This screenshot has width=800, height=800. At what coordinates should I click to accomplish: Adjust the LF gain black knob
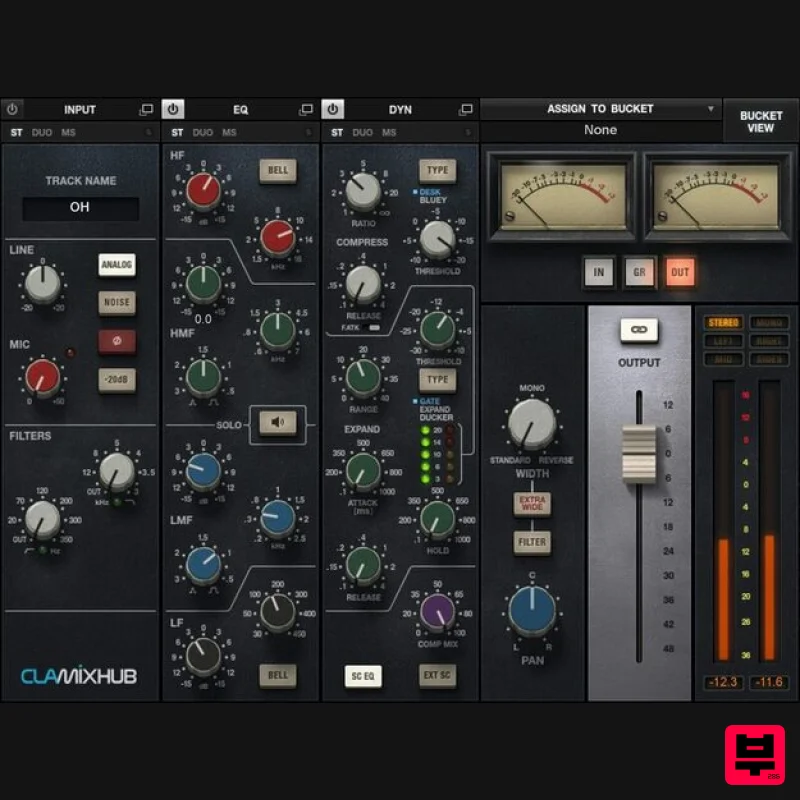203,657
